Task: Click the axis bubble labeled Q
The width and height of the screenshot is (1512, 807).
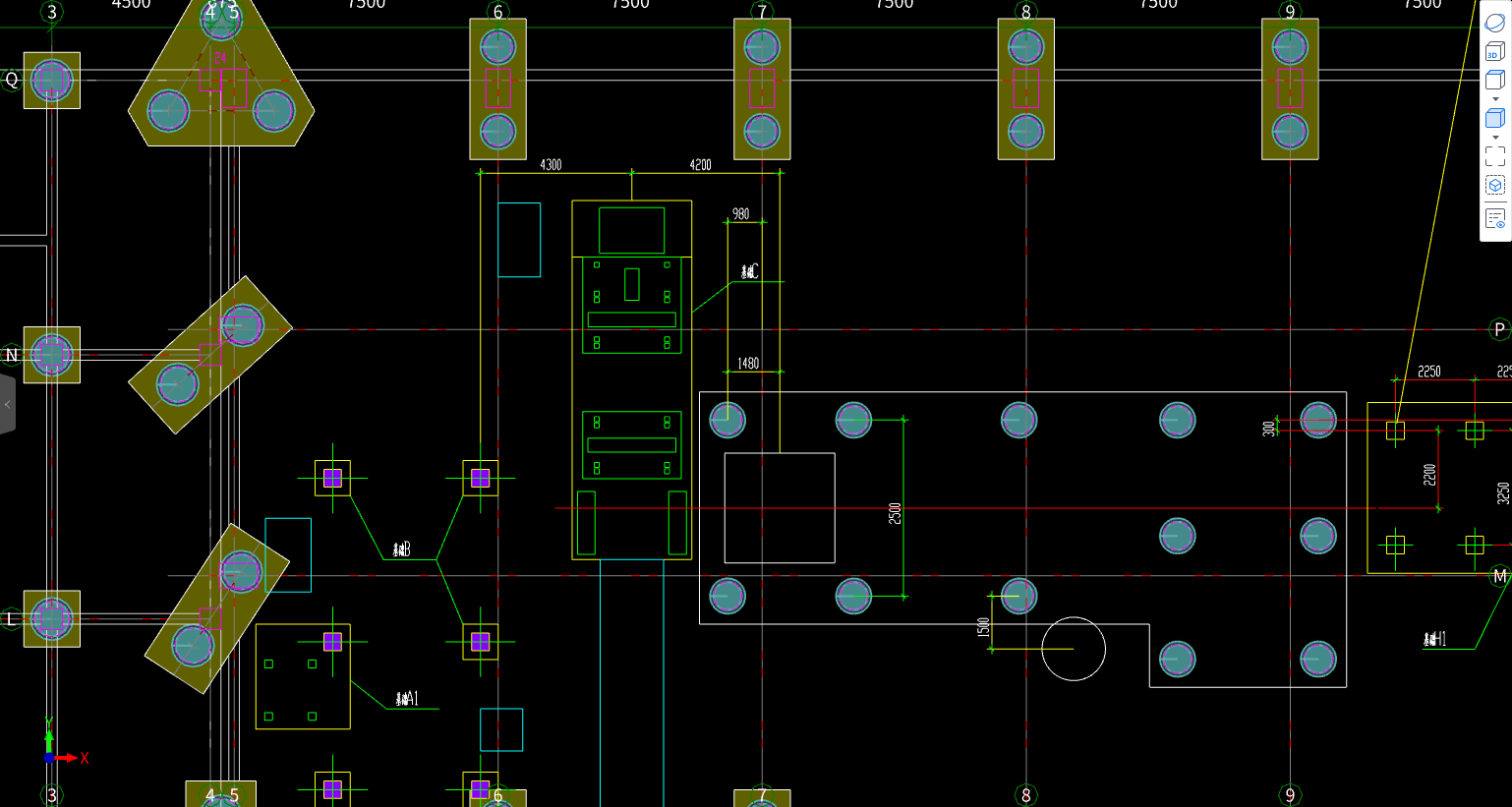Action: pyautogui.click(x=12, y=80)
